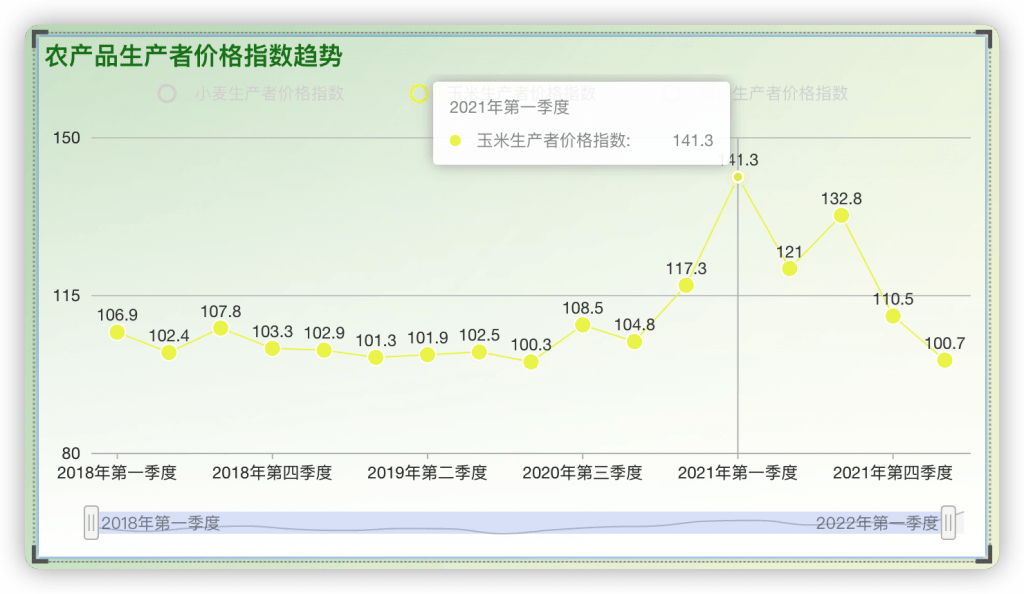Click the 小麦生产者价格指数 legend label text
The height and width of the screenshot is (594, 1024).
pyautogui.click(x=269, y=94)
